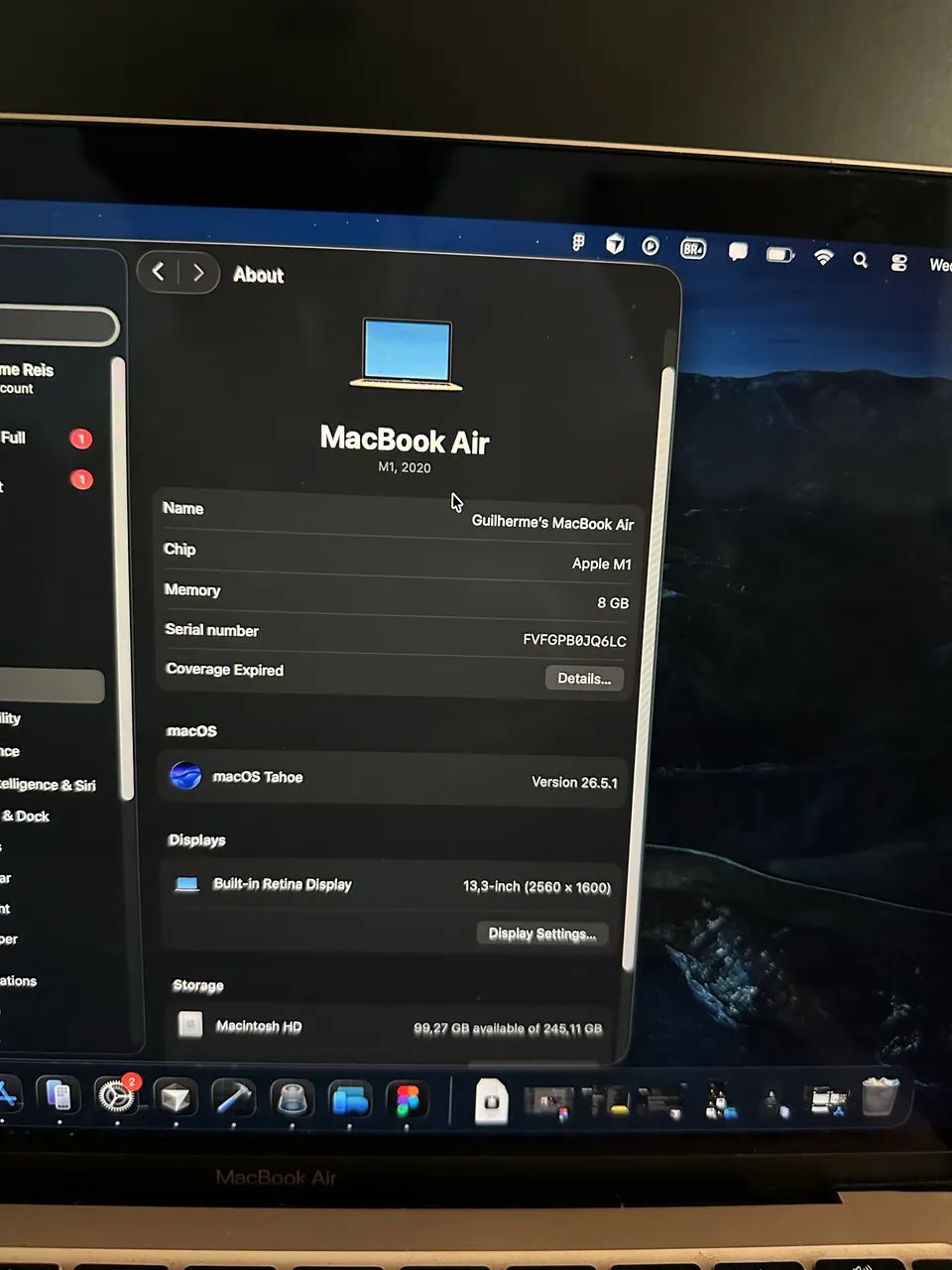Click the computer name Guilherme's MacBook Air
Viewport: 952px width, 1270px height.
552,522
